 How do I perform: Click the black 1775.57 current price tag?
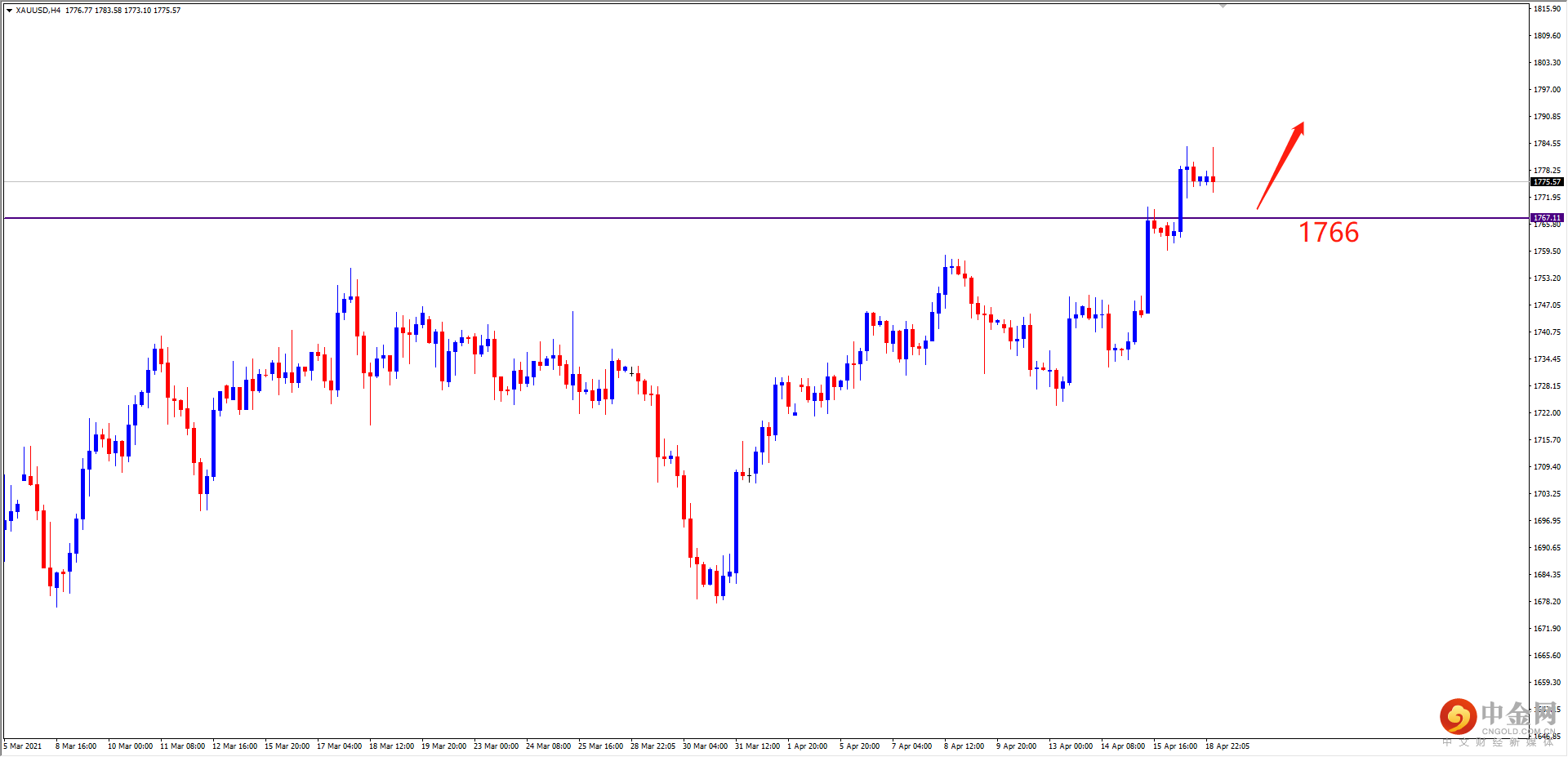click(x=1547, y=182)
